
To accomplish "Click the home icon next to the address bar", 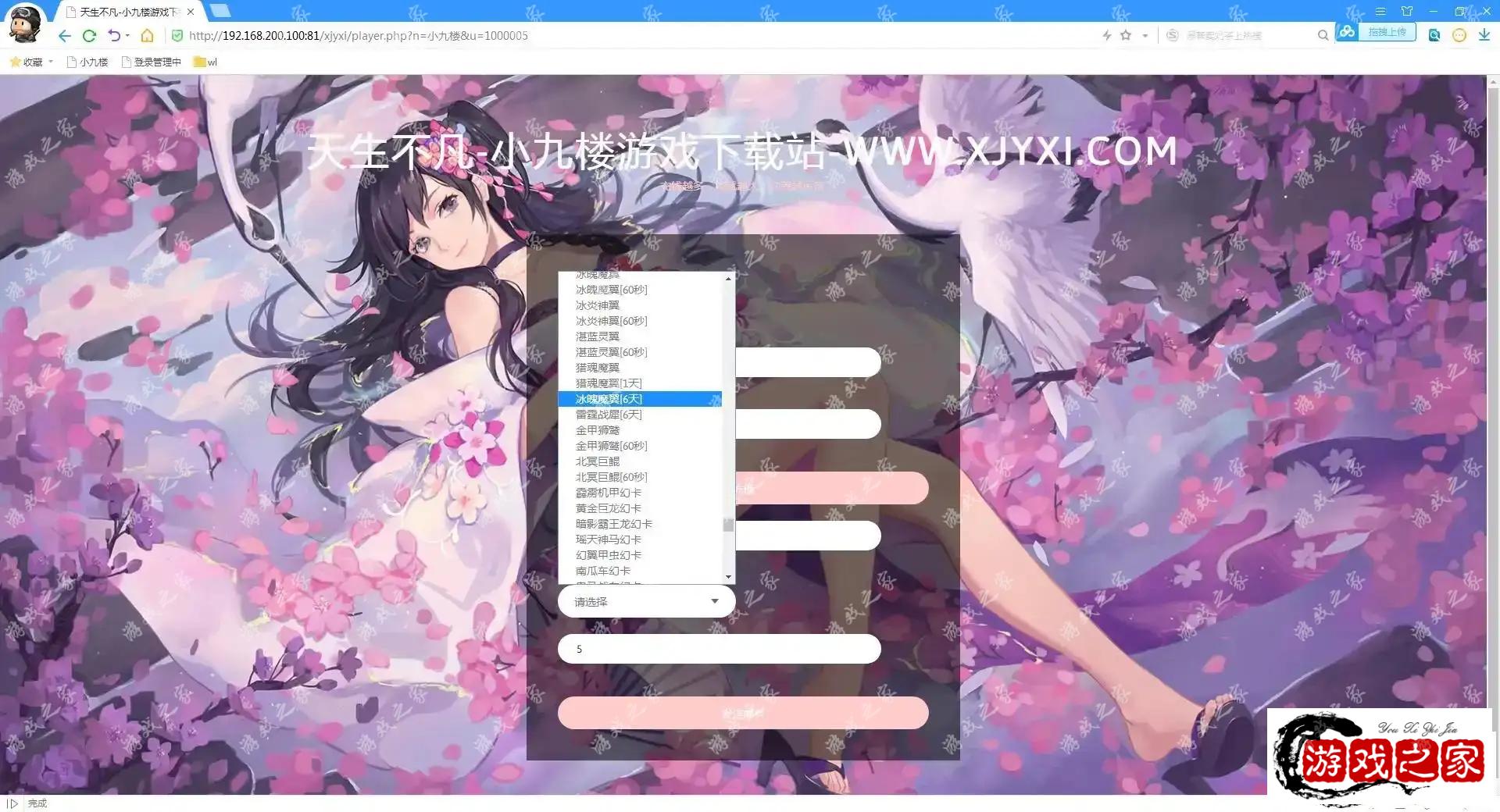I will [147, 35].
